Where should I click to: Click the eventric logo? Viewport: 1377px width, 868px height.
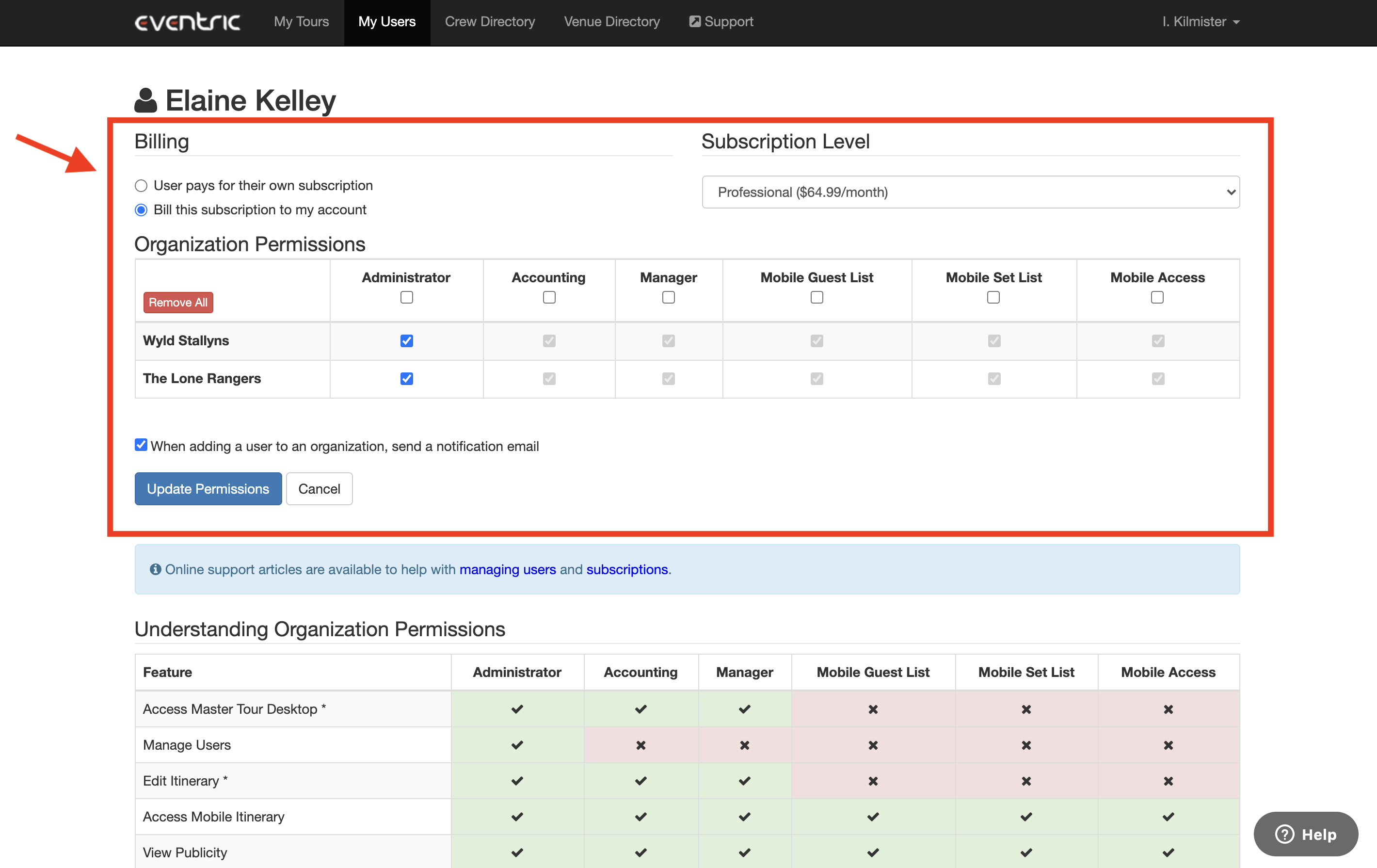(x=187, y=22)
